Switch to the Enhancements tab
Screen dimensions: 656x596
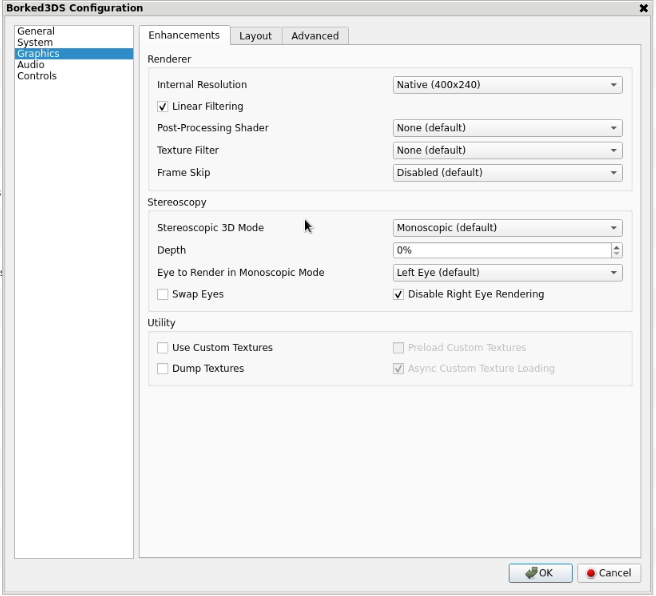(x=184, y=35)
